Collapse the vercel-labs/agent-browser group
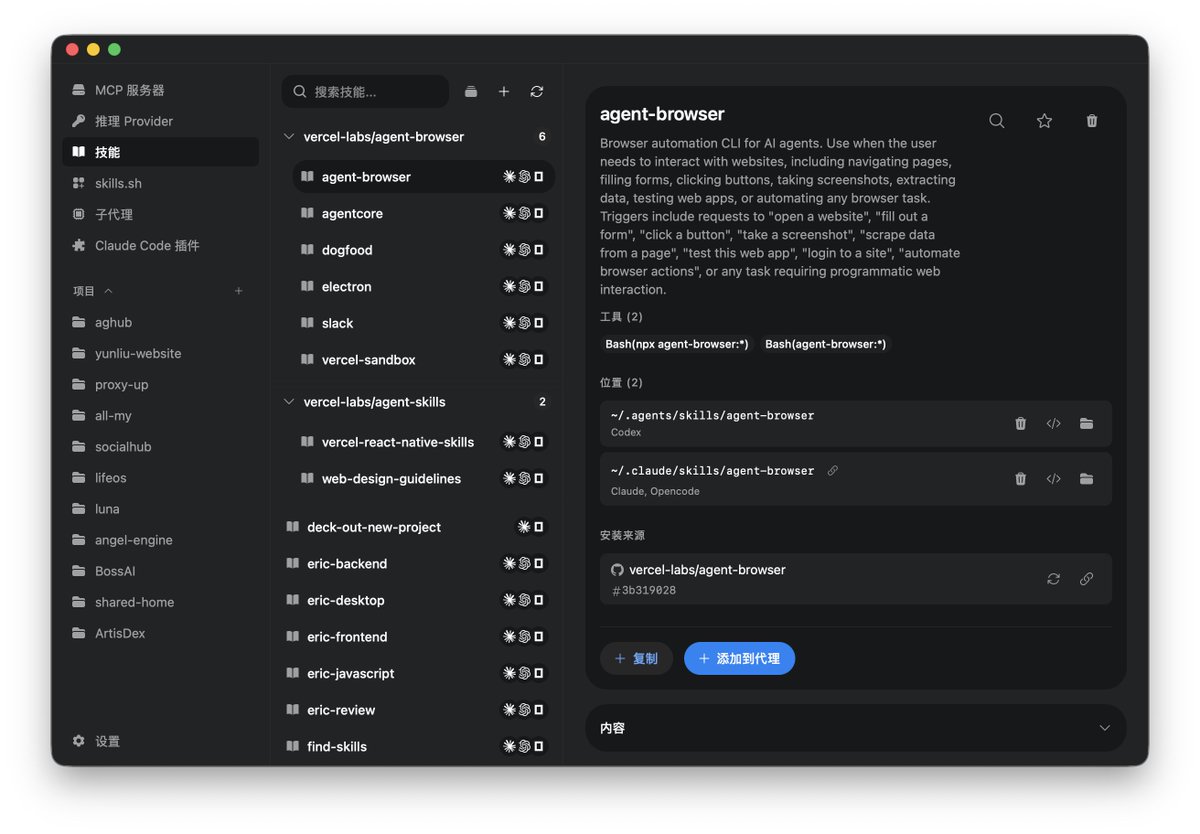Image resolution: width=1200 pixels, height=834 pixels. pyautogui.click(x=289, y=136)
